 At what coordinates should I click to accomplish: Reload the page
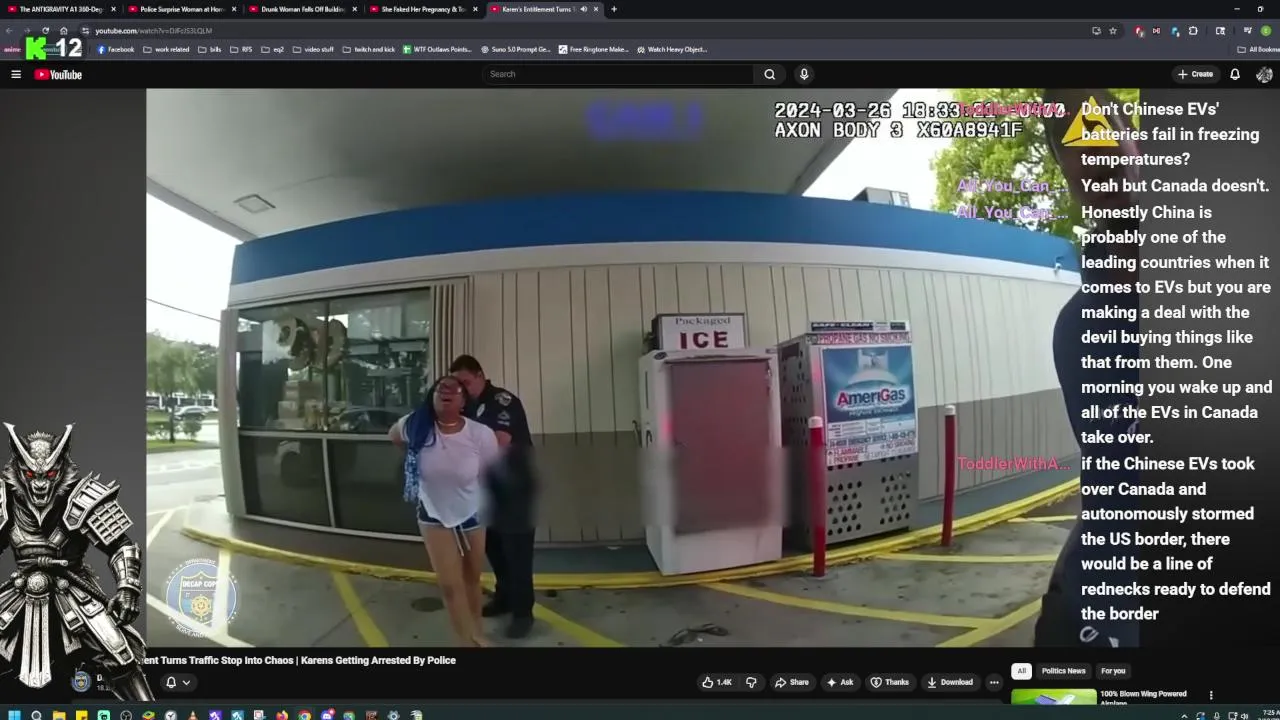[x=45, y=30]
